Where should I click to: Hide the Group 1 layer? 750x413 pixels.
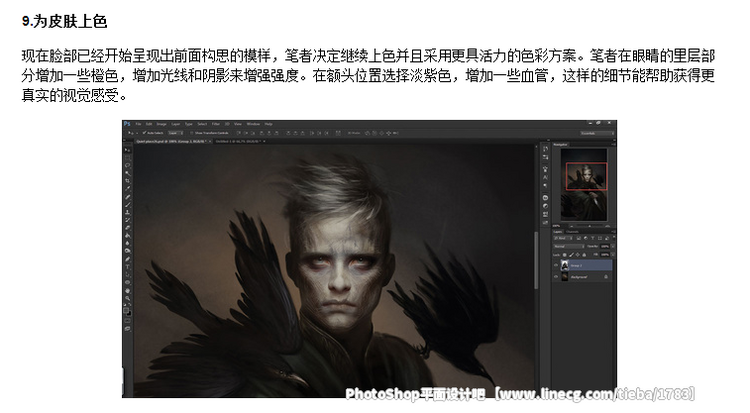556,265
